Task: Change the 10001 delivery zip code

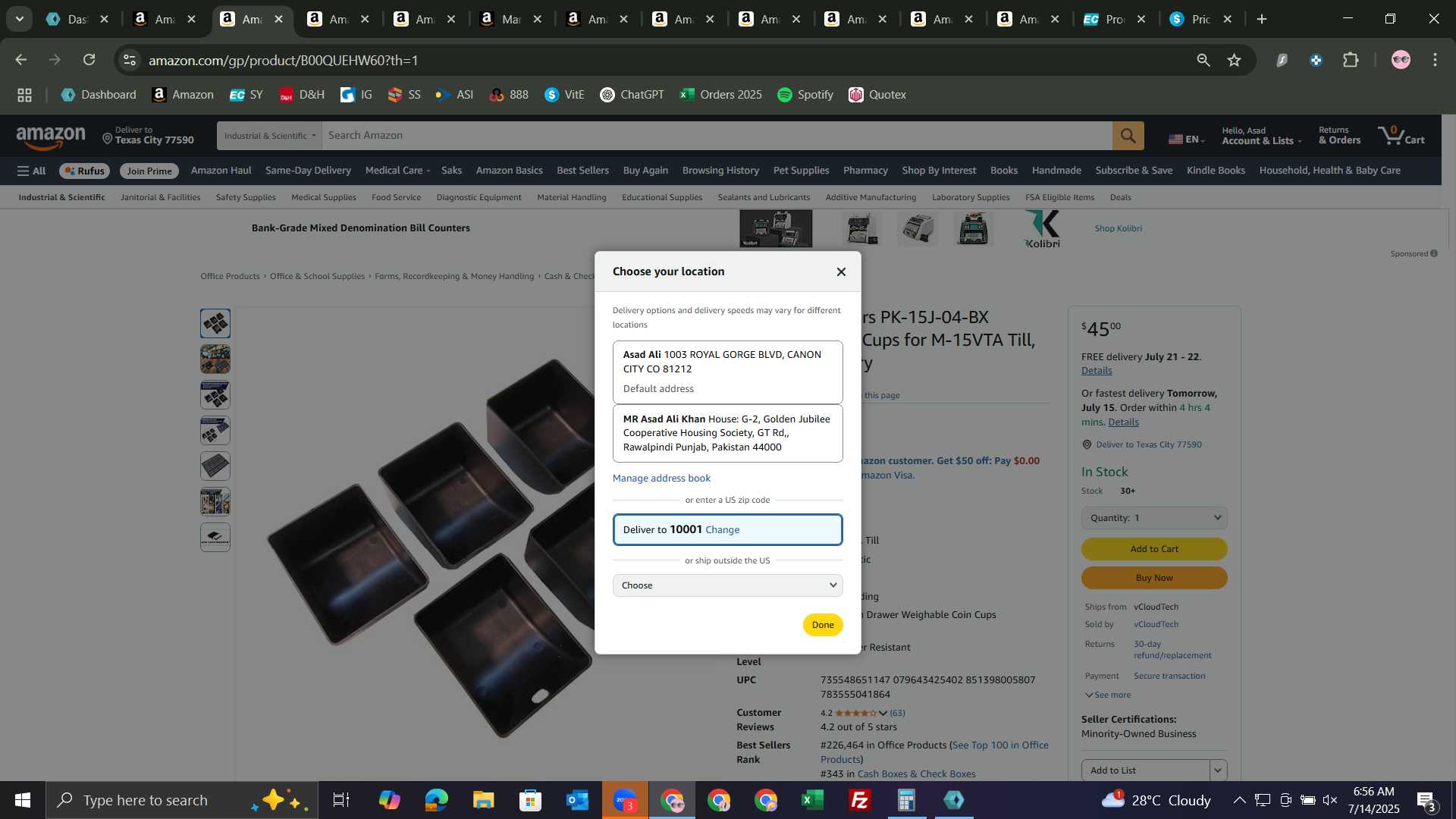Action: pos(722,529)
